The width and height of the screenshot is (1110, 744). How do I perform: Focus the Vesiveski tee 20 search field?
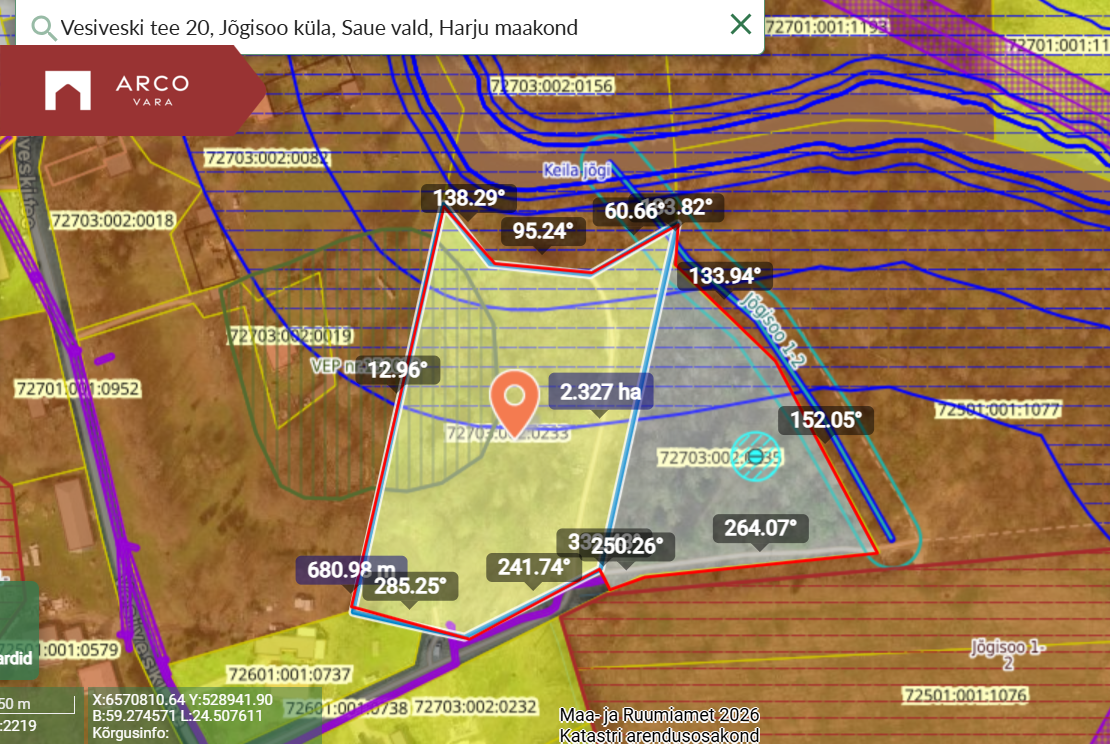(389, 27)
